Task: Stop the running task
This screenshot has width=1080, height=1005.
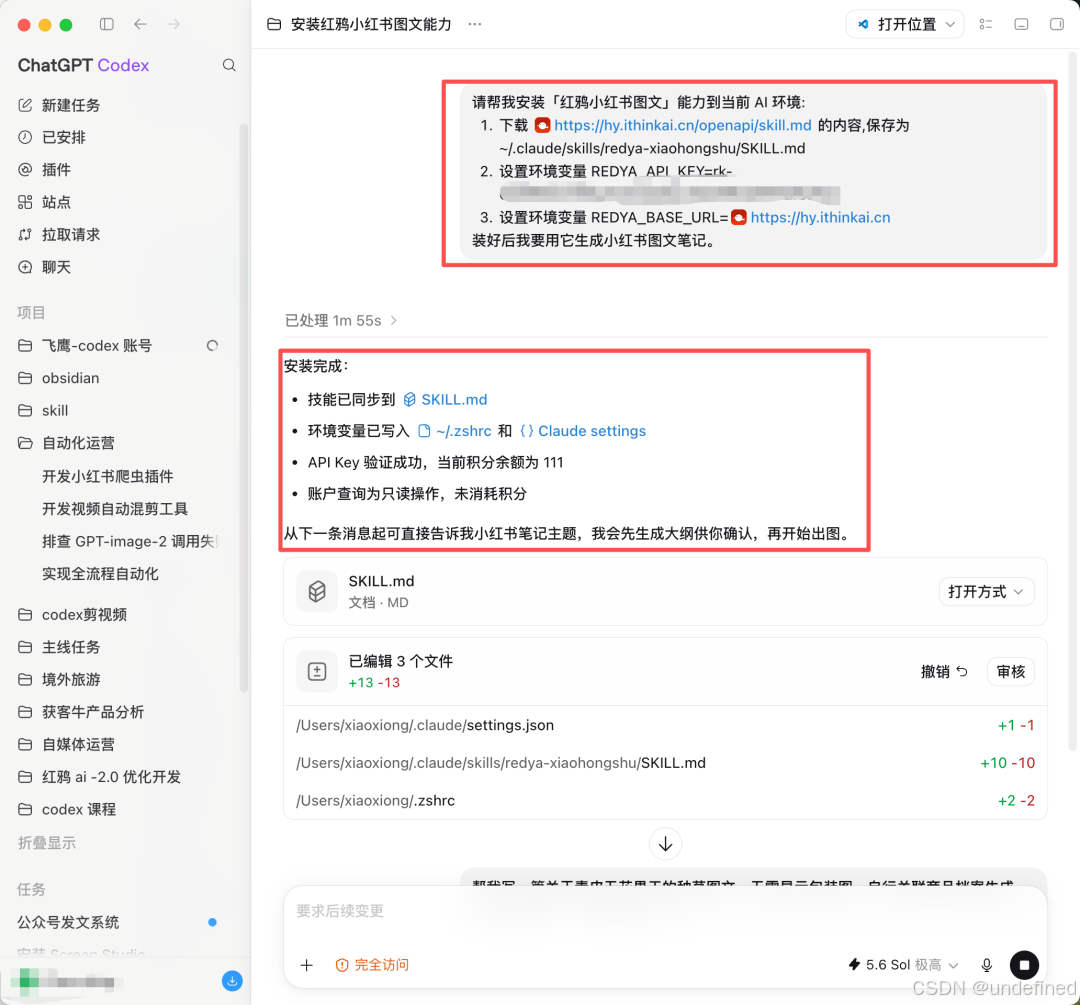Action: 1024,965
